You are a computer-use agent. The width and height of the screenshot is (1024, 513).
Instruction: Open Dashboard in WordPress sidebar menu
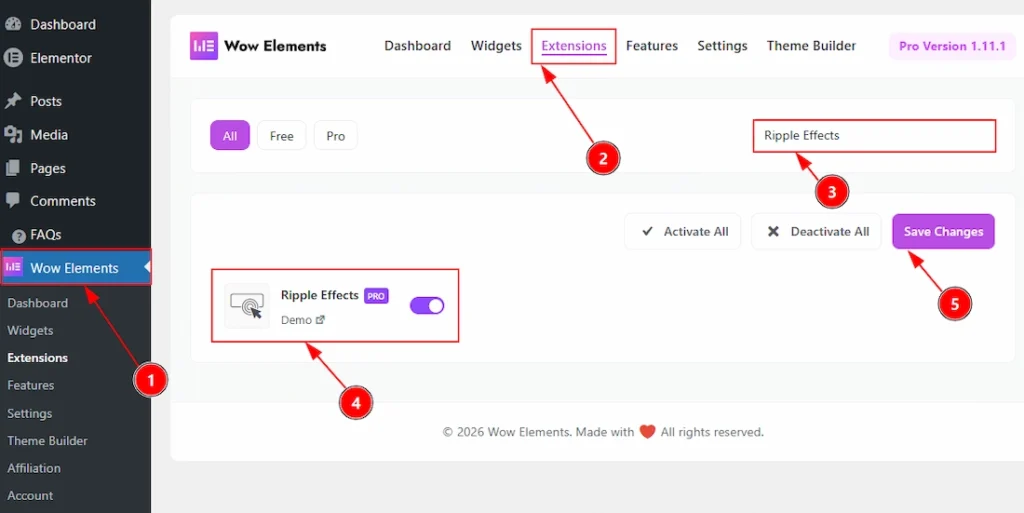pyautogui.click(x=63, y=24)
